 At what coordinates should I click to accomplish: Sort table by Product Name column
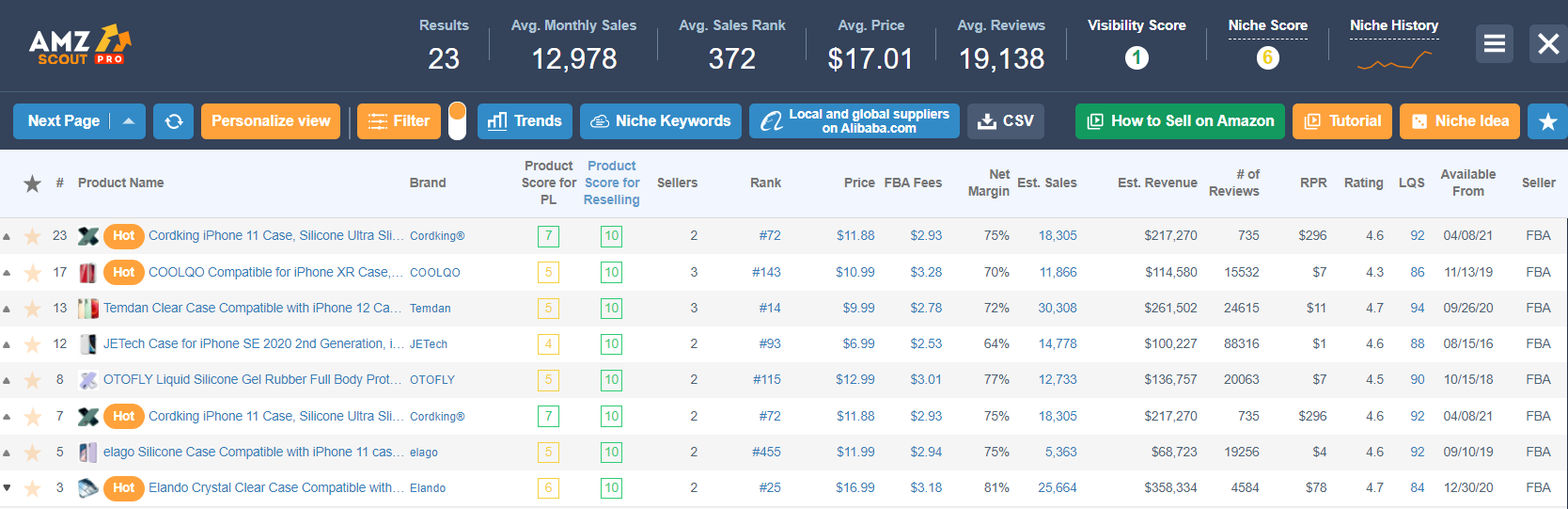(x=120, y=183)
